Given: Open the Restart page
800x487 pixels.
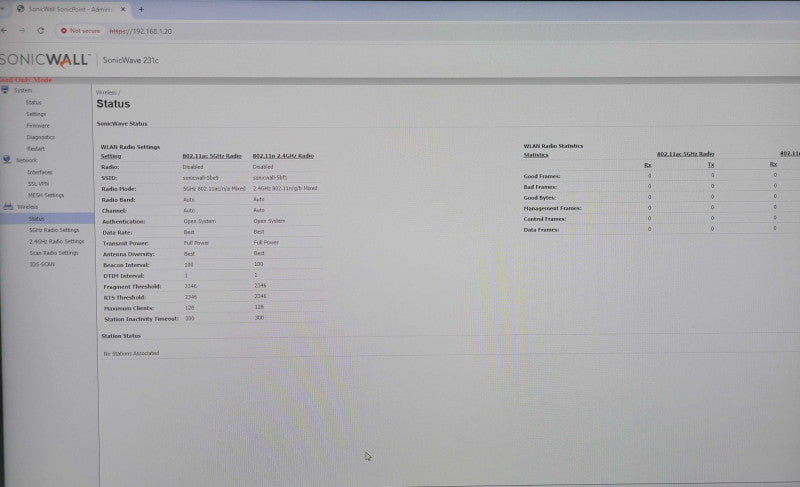Looking at the screenshot, I should pos(36,149).
